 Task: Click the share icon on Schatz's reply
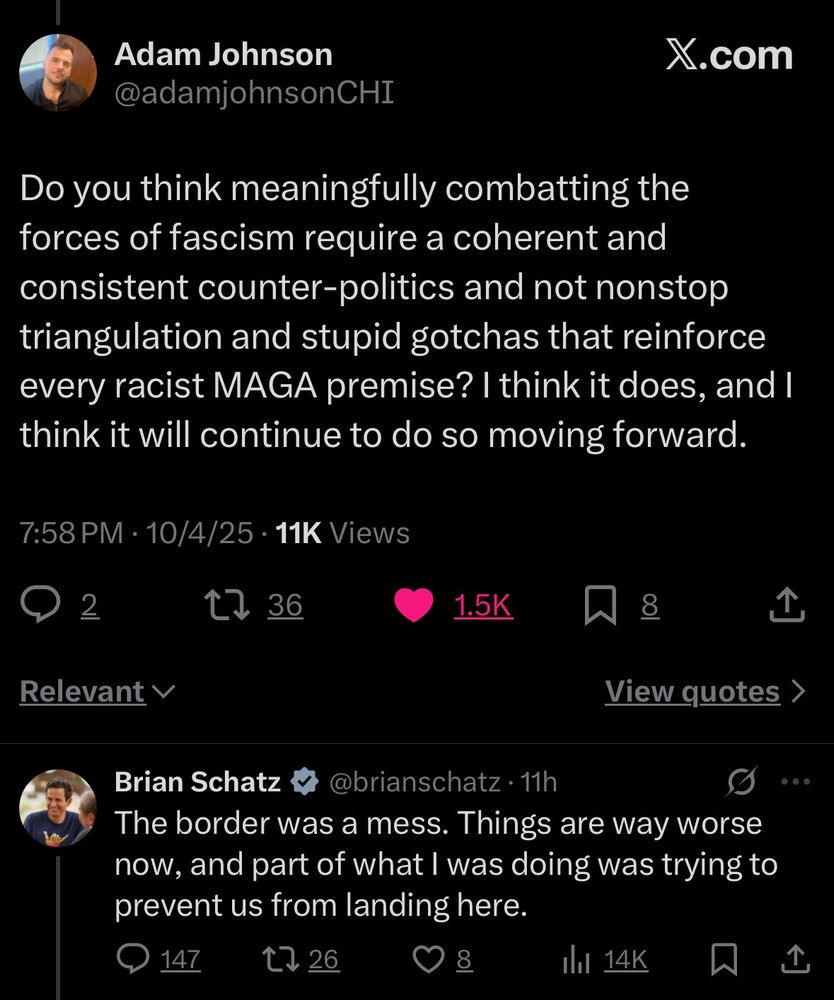tap(794, 960)
